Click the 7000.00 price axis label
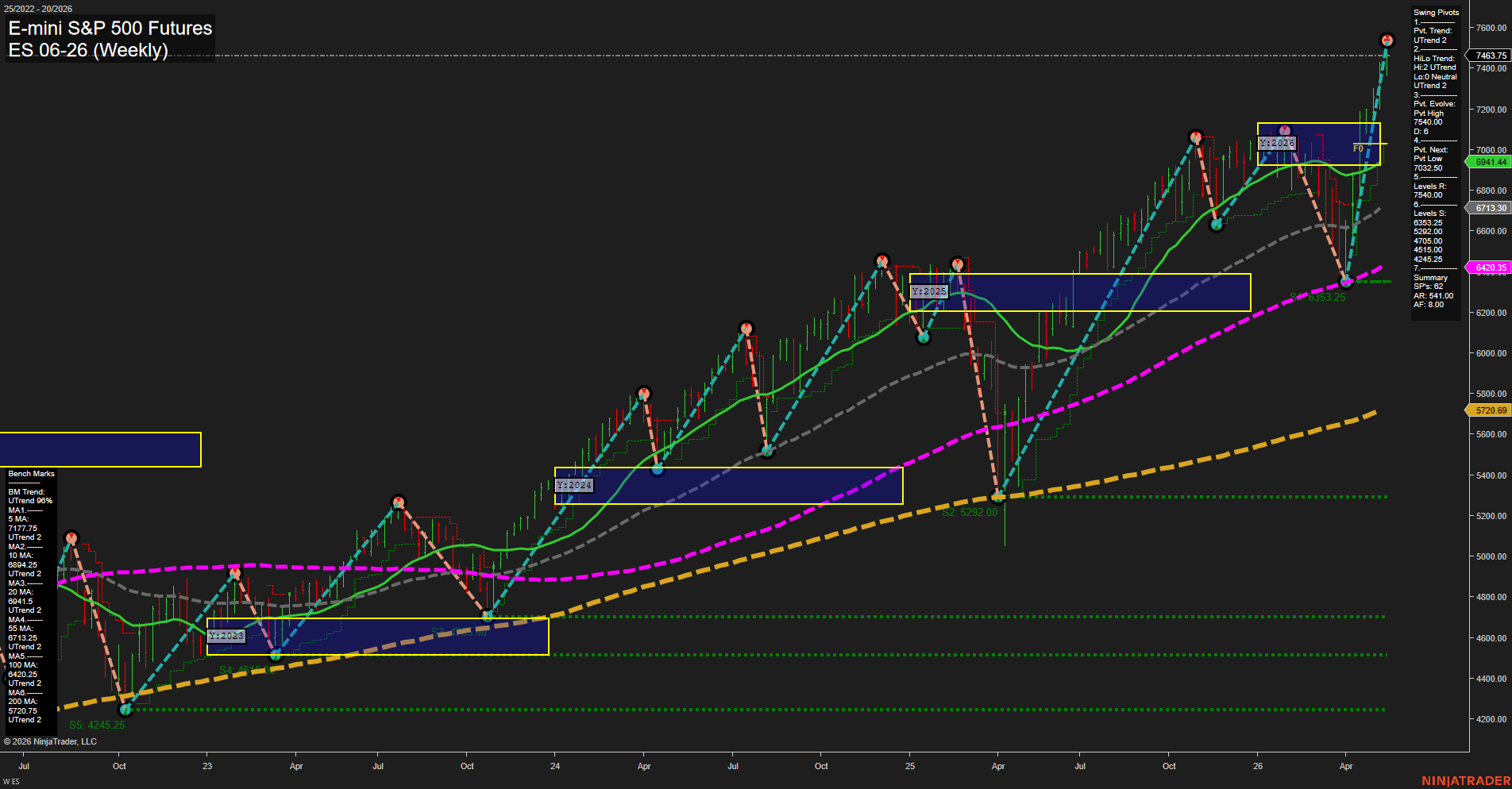This screenshot has height=789, width=1512. click(x=1491, y=150)
